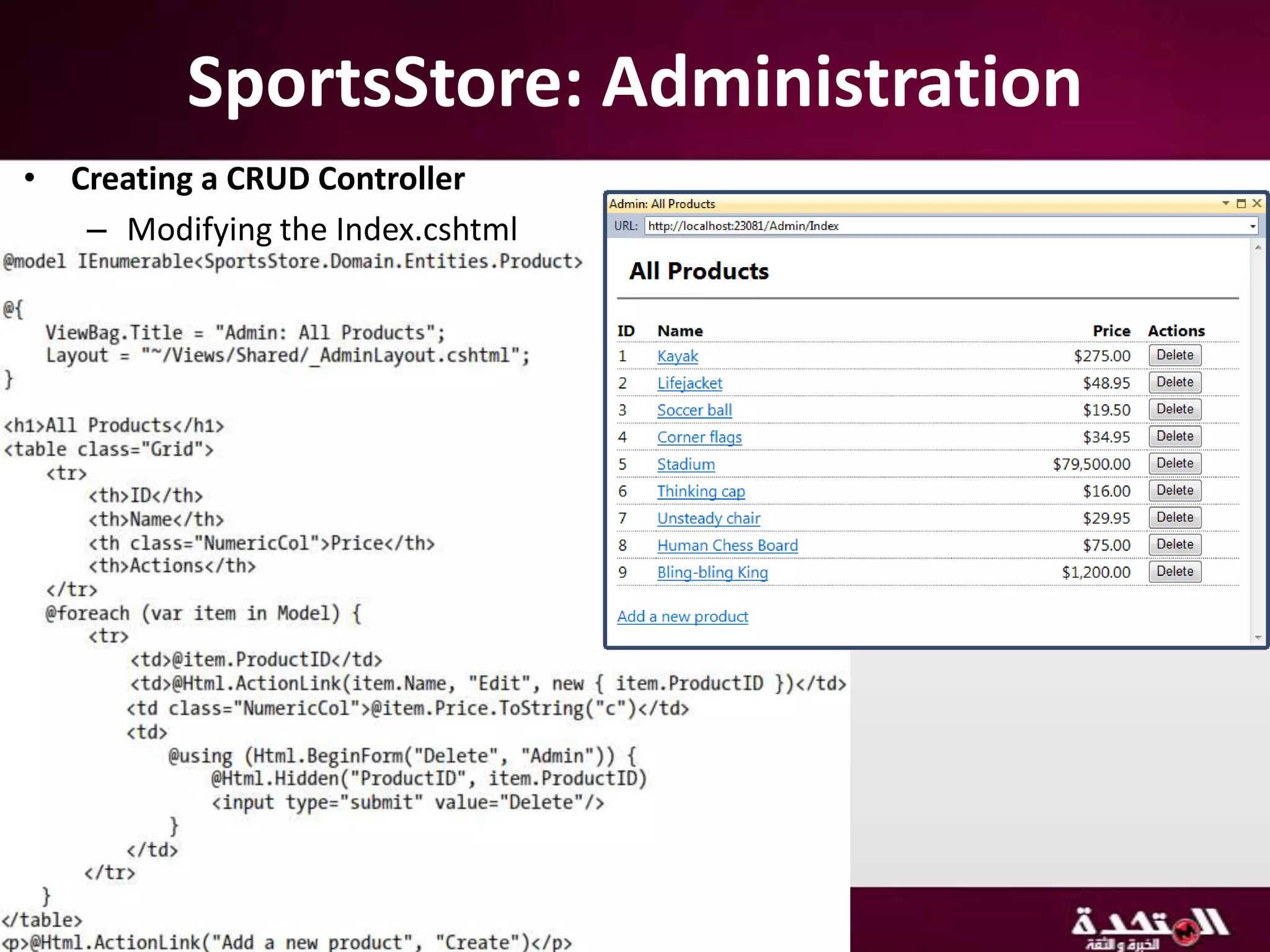Click the slide title SportsStore: Administration
1270x952 pixels.
click(x=634, y=83)
